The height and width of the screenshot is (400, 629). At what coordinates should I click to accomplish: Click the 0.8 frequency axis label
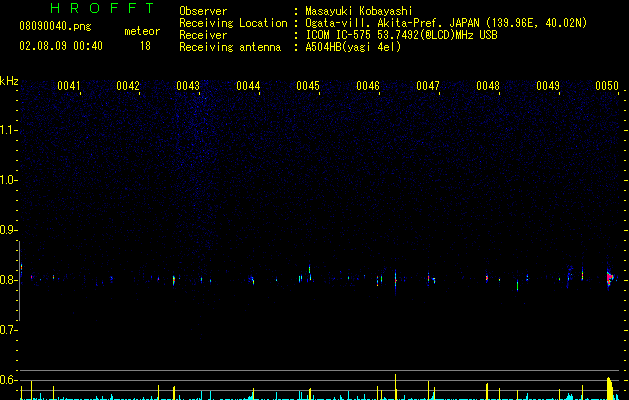[8, 280]
